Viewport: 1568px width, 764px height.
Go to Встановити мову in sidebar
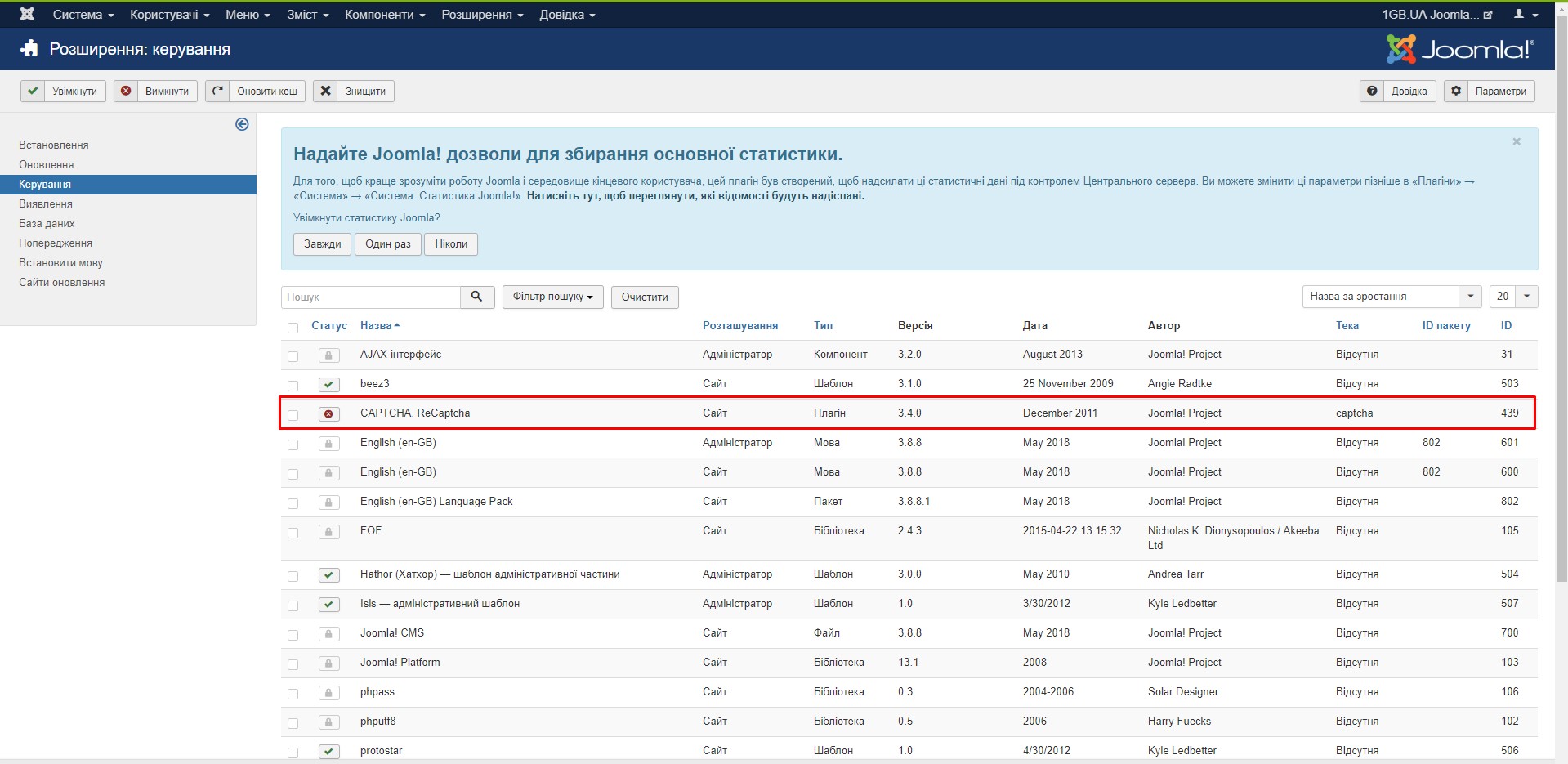tap(60, 262)
